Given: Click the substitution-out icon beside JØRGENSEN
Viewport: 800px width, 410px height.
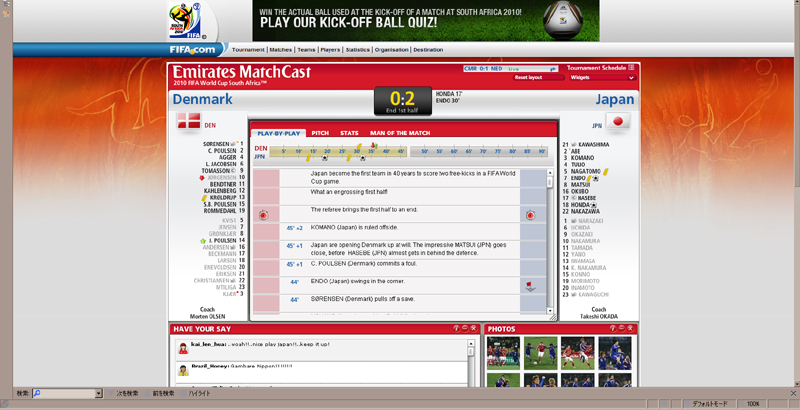Looking at the screenshot, I should click(x=202, y=178).
